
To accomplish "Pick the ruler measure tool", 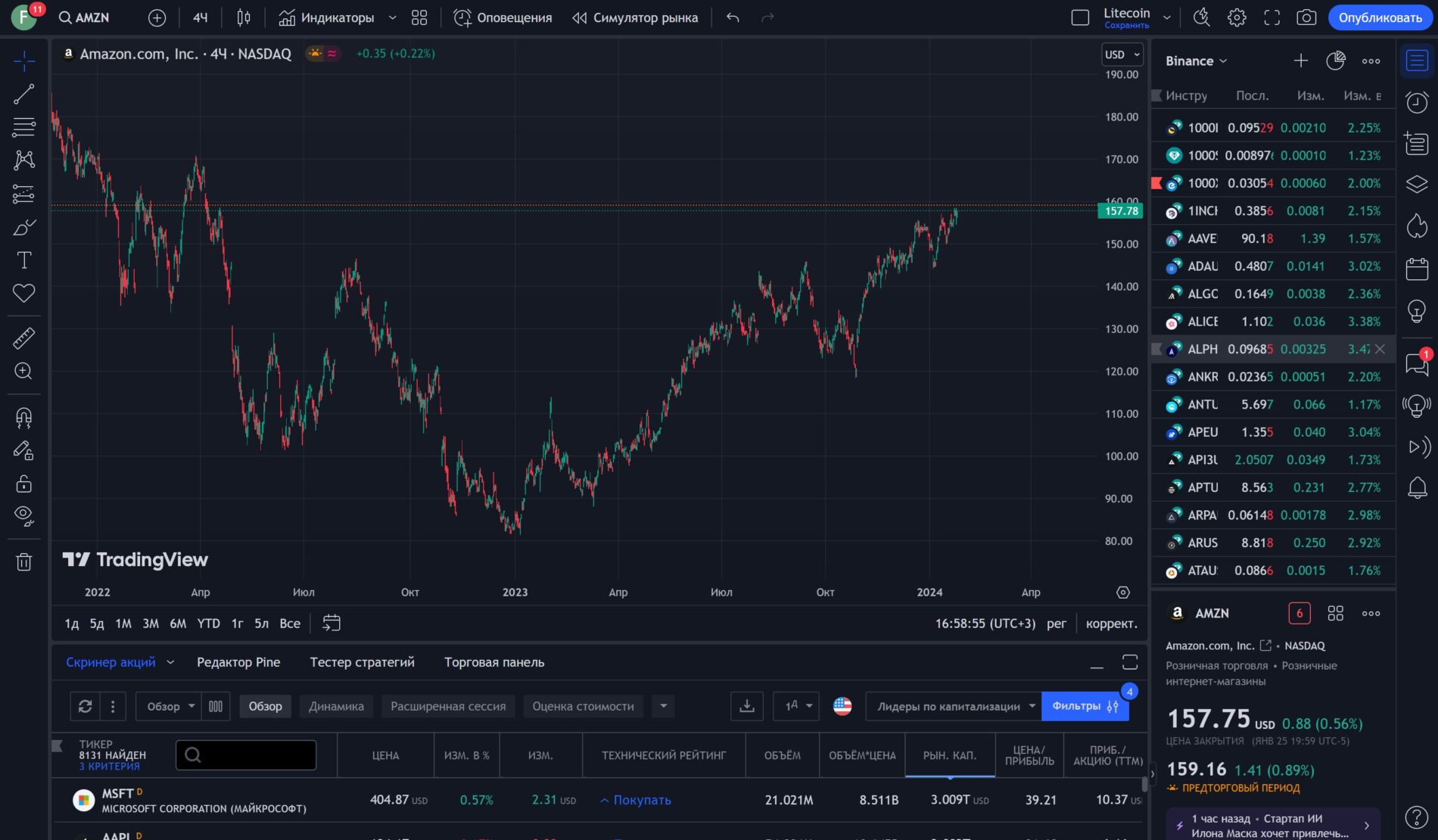I will point(23,338).
